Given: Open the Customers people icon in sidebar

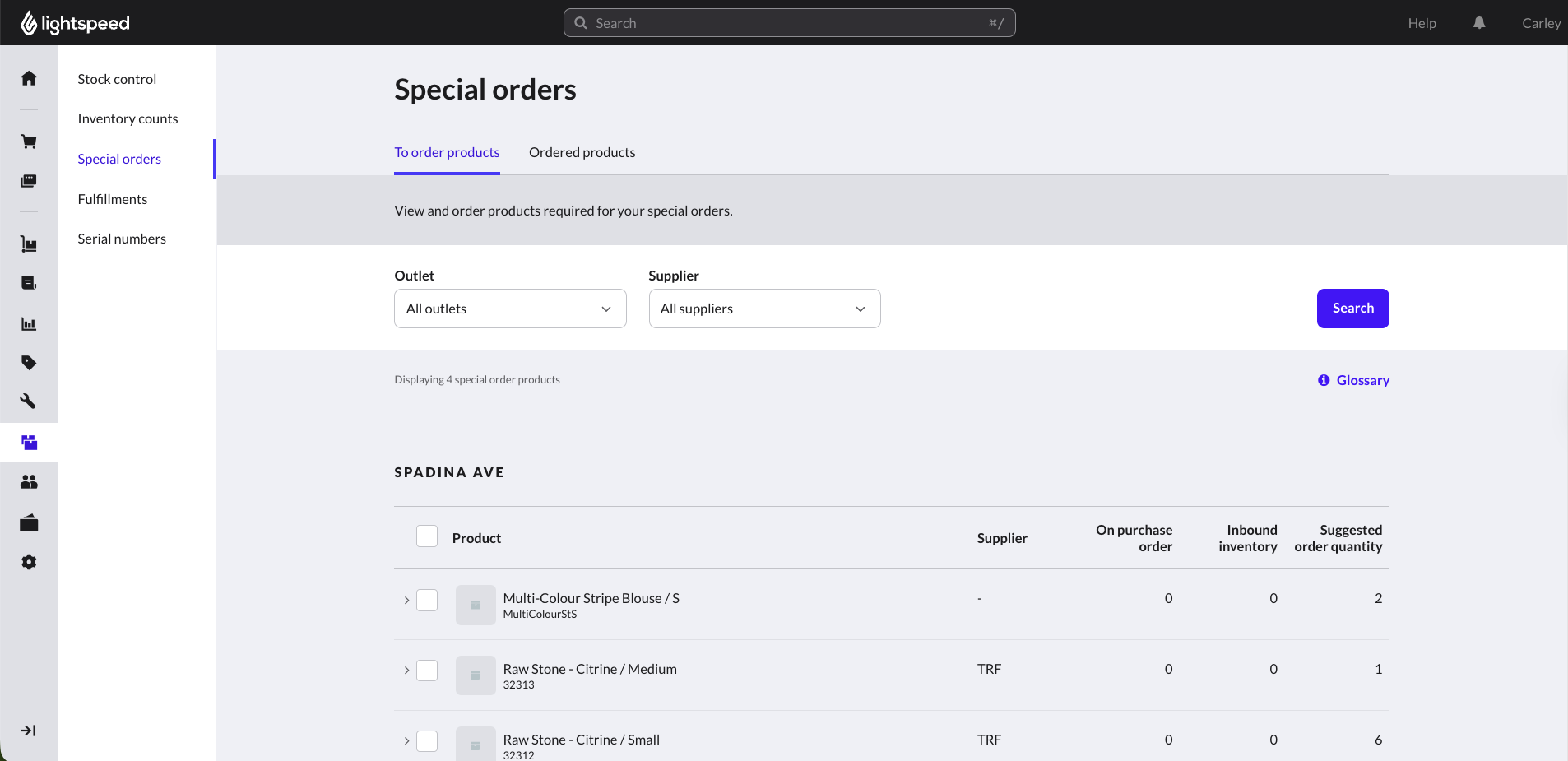Looking at the screenshot, I should [29, 482].
